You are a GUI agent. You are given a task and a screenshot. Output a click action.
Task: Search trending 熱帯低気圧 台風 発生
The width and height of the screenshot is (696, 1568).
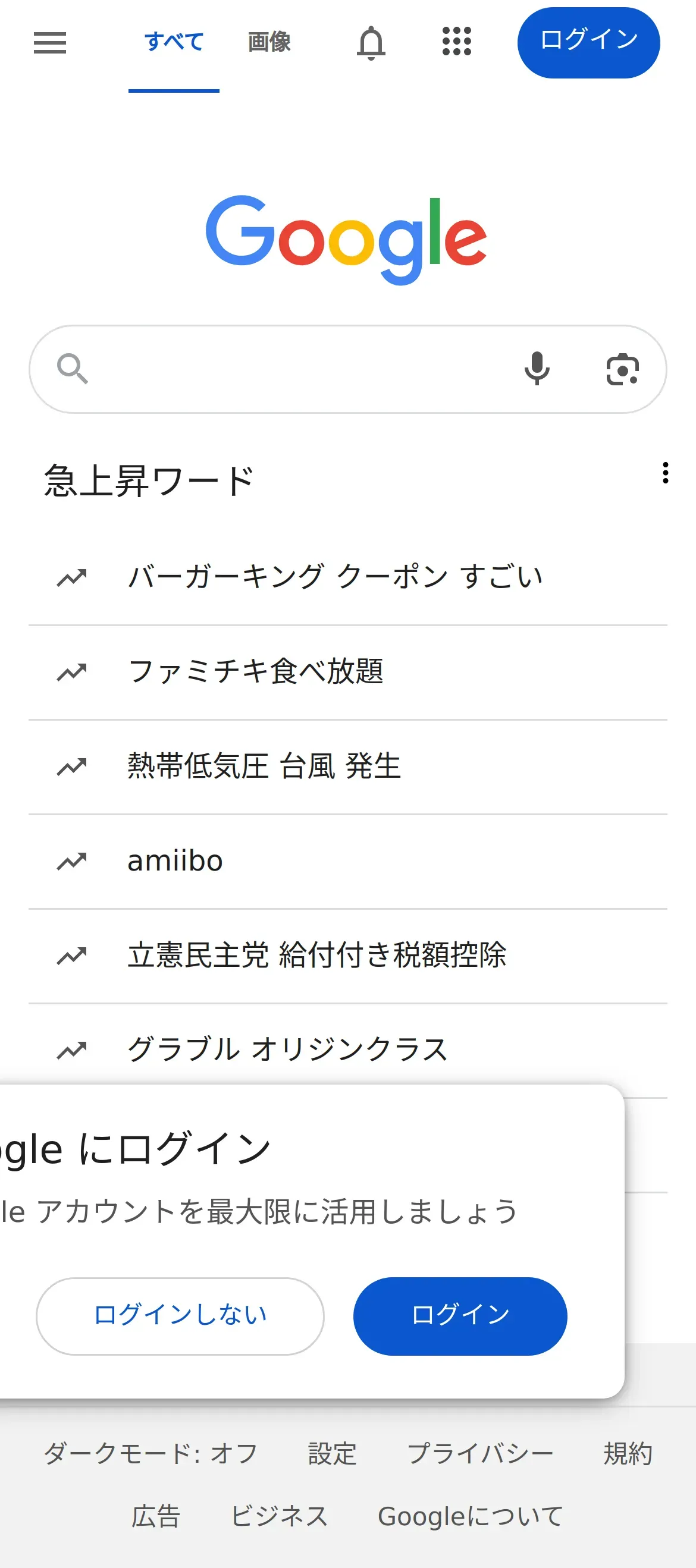point(264,766)
